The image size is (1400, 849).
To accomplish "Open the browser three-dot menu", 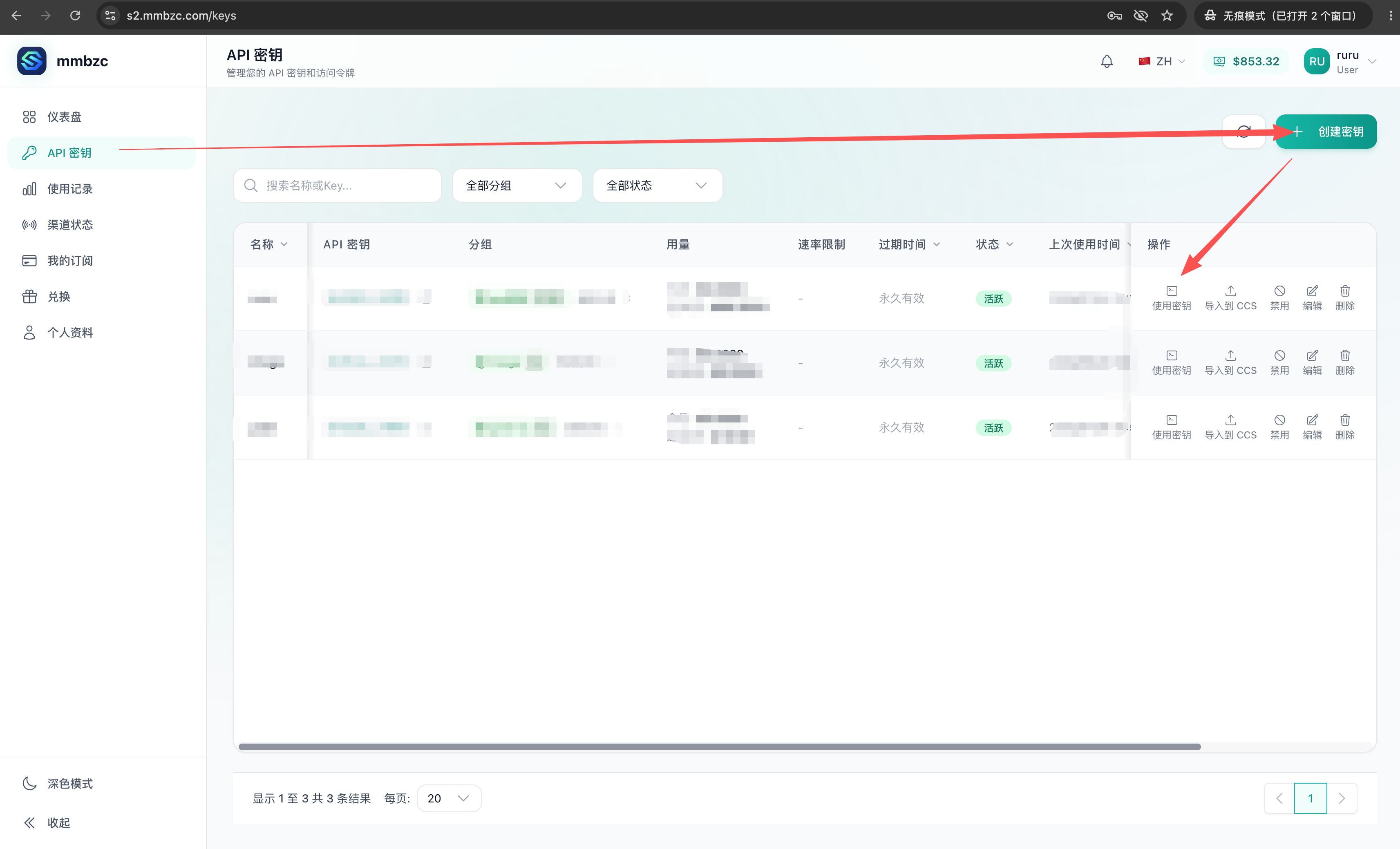I will 1390,16.
